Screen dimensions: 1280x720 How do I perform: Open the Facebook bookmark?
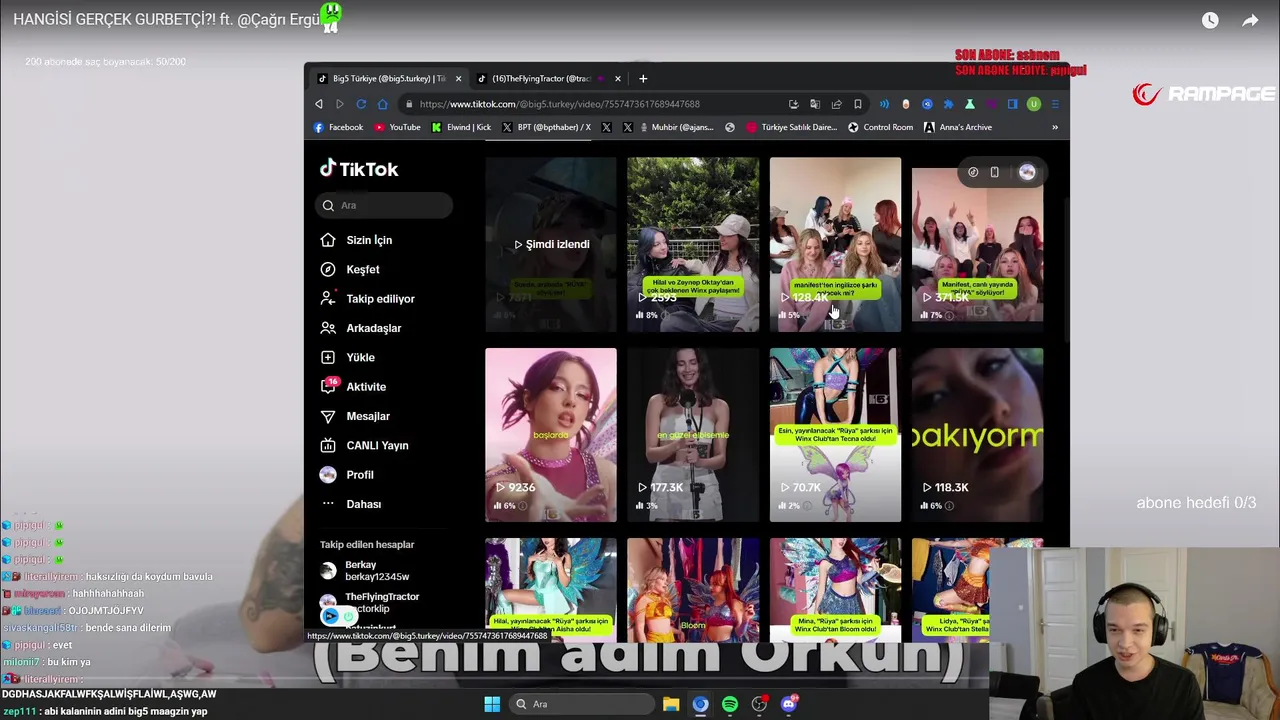[x=338, y=127]
